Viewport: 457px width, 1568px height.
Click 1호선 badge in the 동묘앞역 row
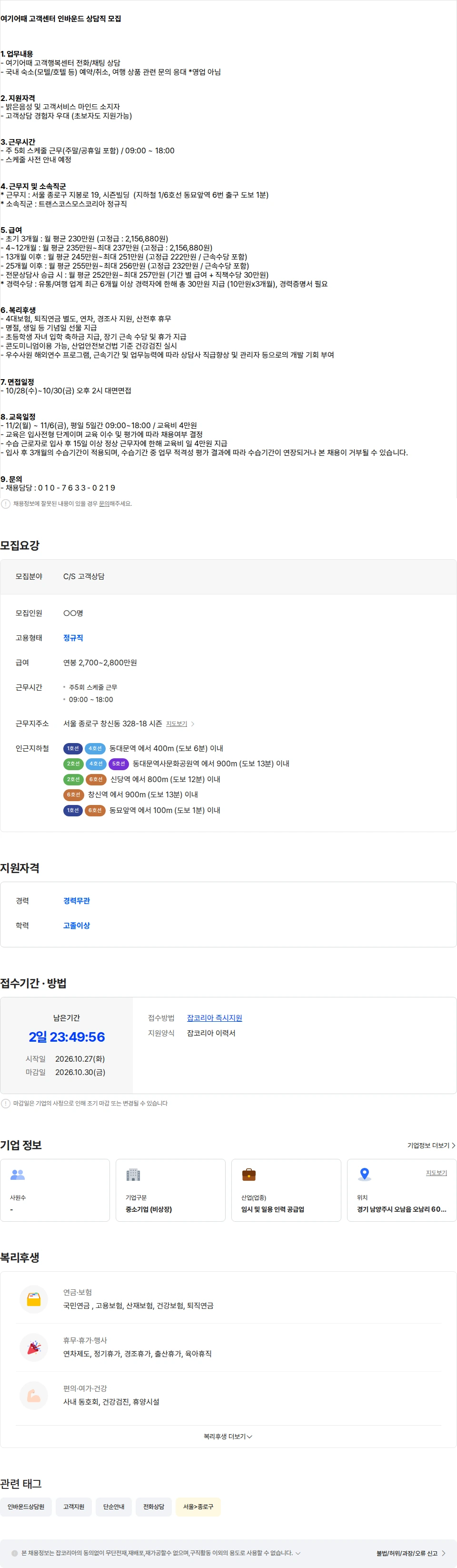[x=73, y=810]
